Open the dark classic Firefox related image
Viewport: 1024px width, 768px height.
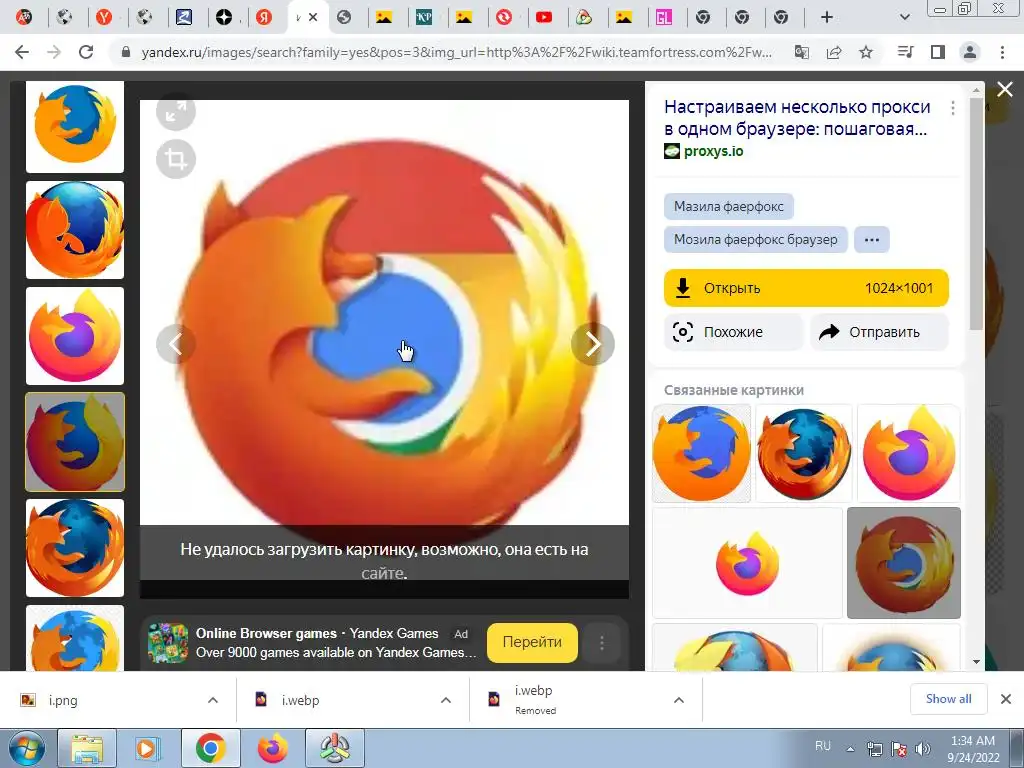click(x=804, y=453)
